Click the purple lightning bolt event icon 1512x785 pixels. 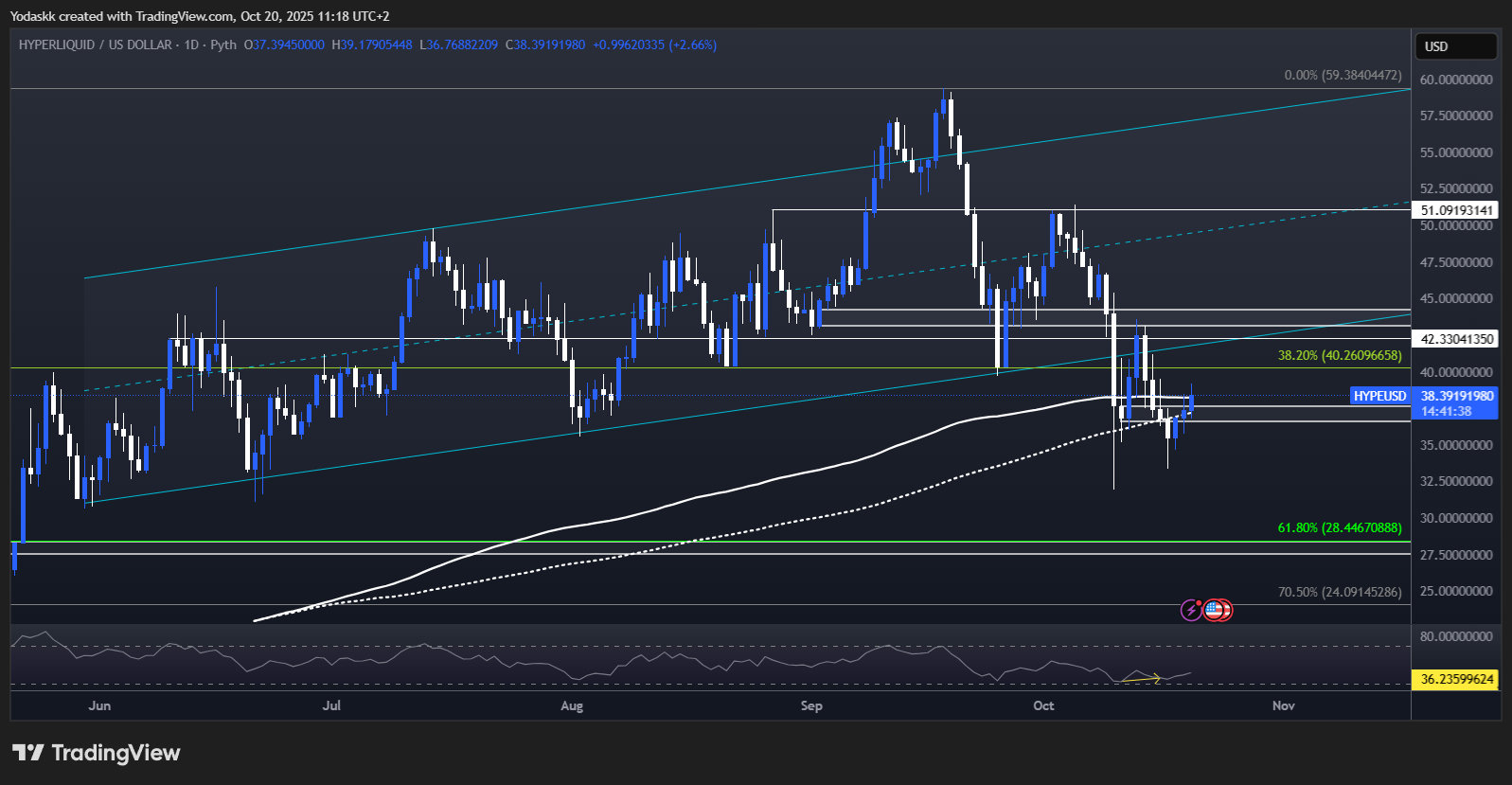tap(1191, 611)
